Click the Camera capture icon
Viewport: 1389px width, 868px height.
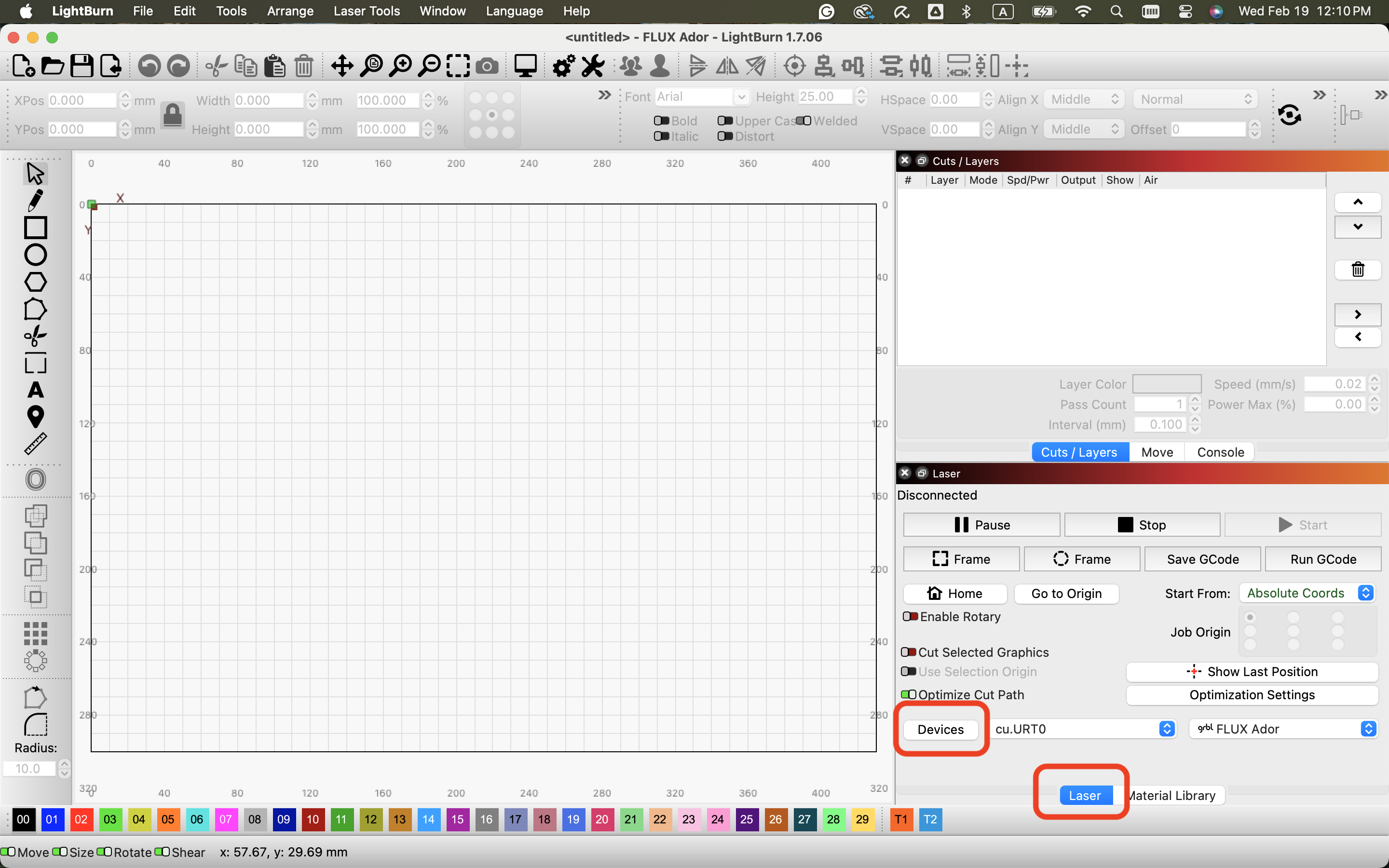click(x=487, y=67)
